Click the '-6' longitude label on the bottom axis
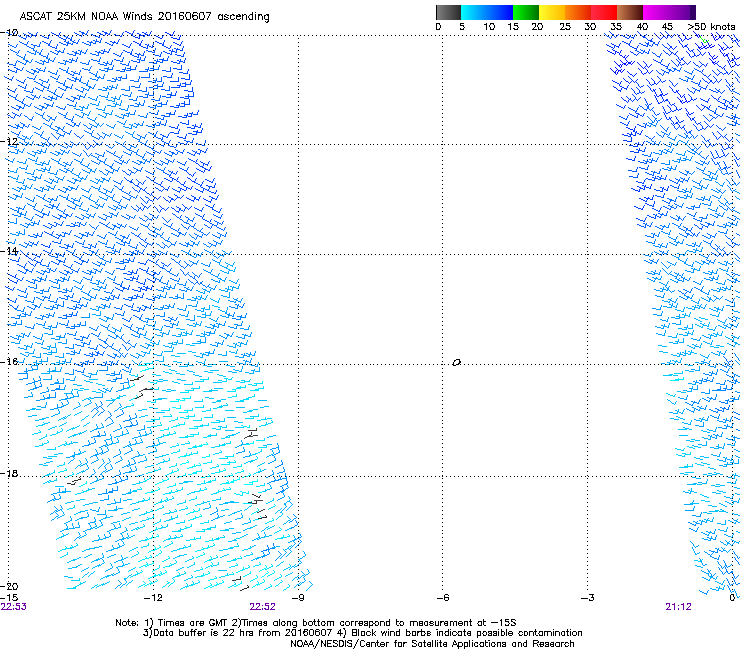Viewport: 740px width, 650px height. pyautogui.click(x=443, y=598)
